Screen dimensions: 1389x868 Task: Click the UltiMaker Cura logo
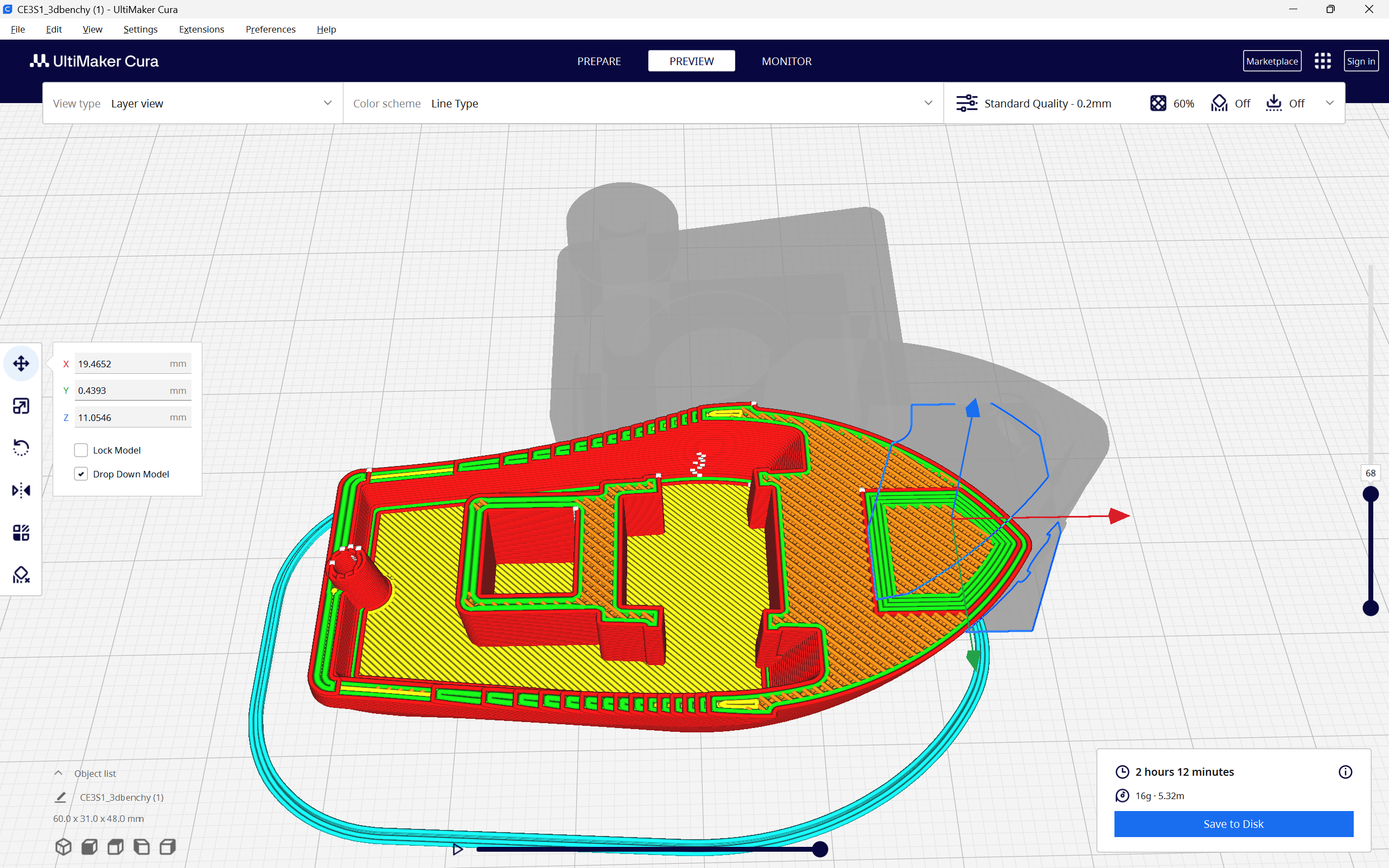pos(94,61)
